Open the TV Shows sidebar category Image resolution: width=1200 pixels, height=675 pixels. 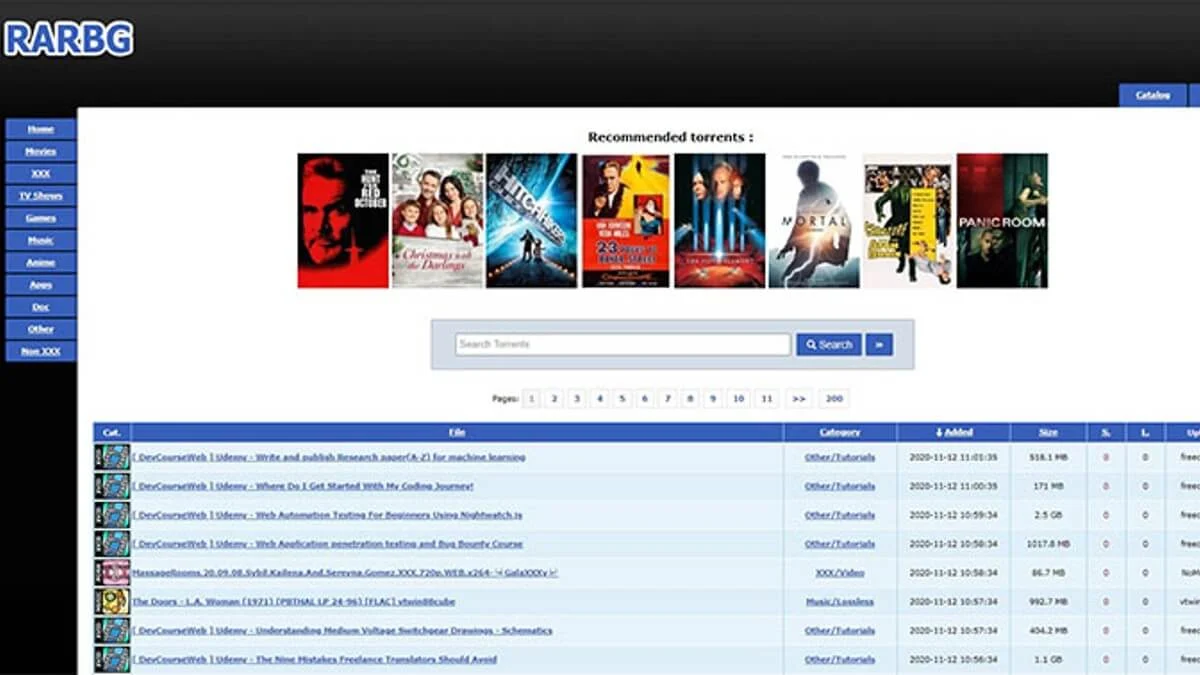point(41,196)
